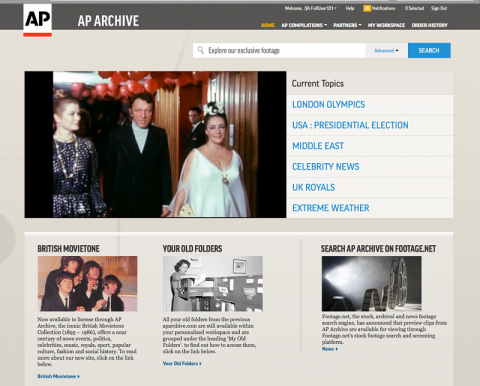
Task: Click the British Movietone heading
Action: [68, 249]
